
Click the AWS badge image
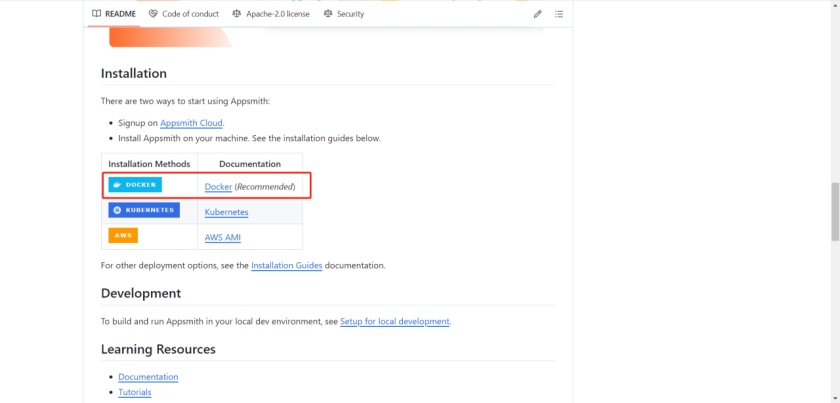click(x=123, y=236)
